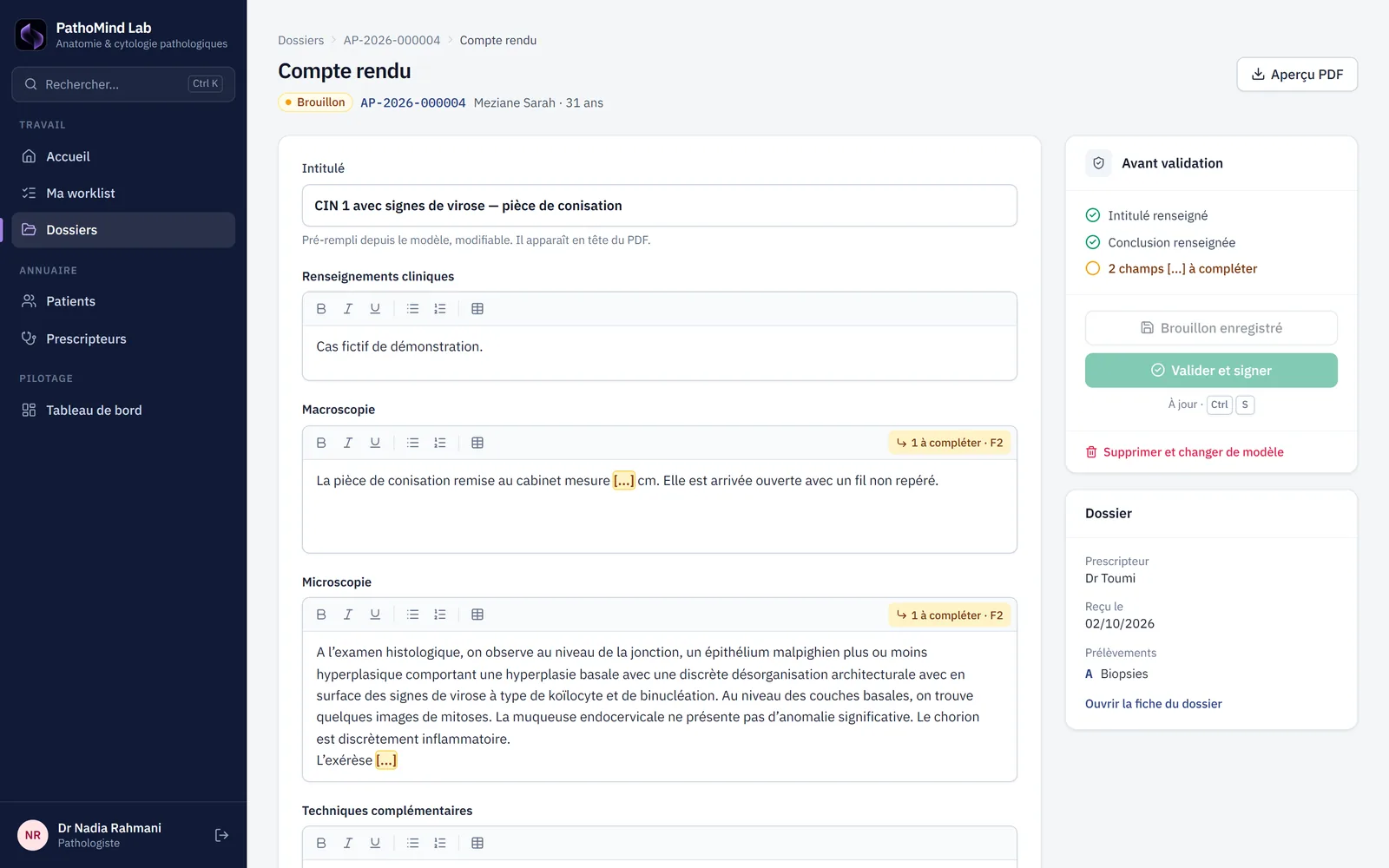
Task: Insert table in Macroscopie editor
Action: pyautogui.click(x=477, y=443)
